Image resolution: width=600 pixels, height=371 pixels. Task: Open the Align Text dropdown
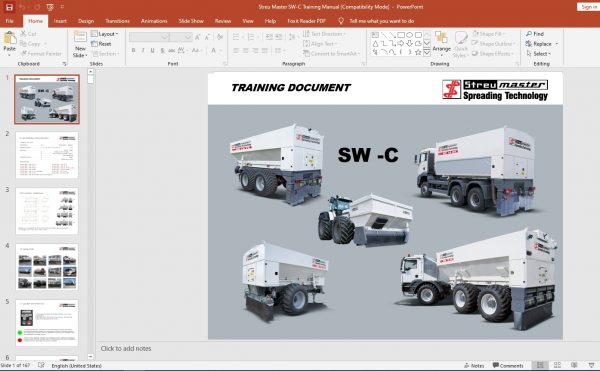pyautogui.click(x=319, y=44)
